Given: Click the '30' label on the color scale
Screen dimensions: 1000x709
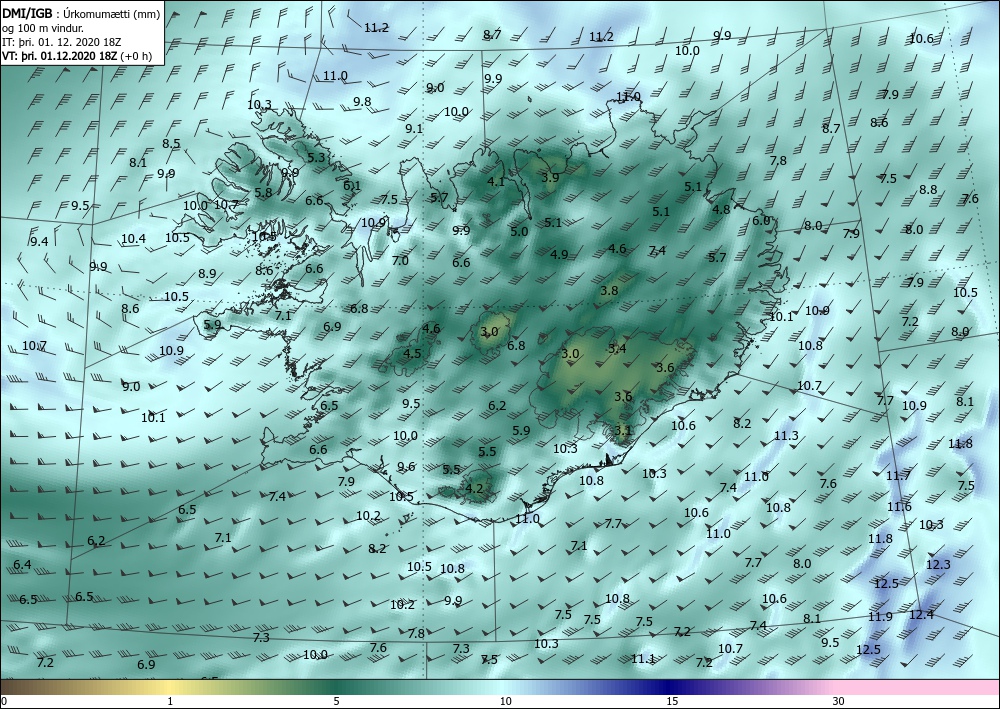Looking at the screenshot, I should pyautogui.click(x=839, y=701).
